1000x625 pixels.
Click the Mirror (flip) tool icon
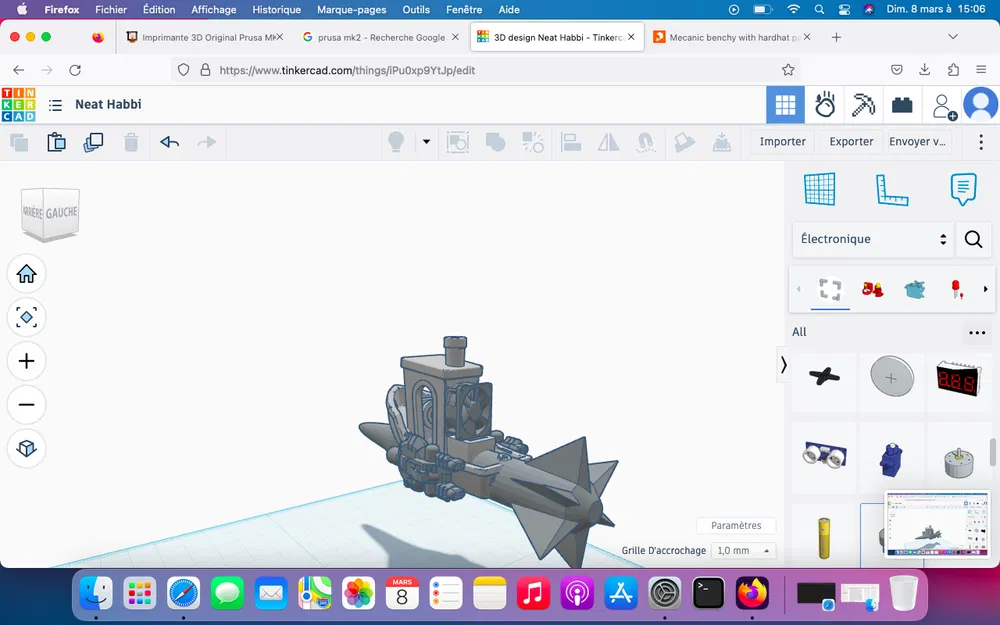coord(609,142)
